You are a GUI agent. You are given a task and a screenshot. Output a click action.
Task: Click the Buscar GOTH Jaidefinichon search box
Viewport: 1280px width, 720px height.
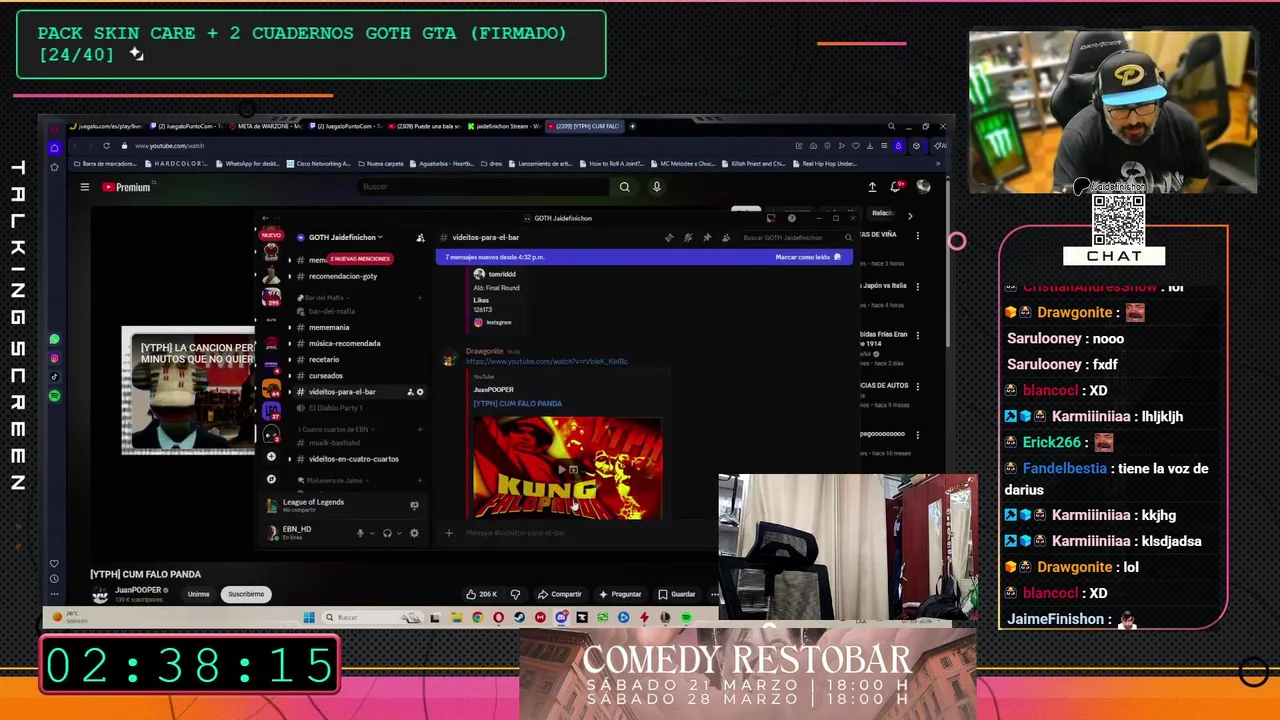tap(796, 237)
